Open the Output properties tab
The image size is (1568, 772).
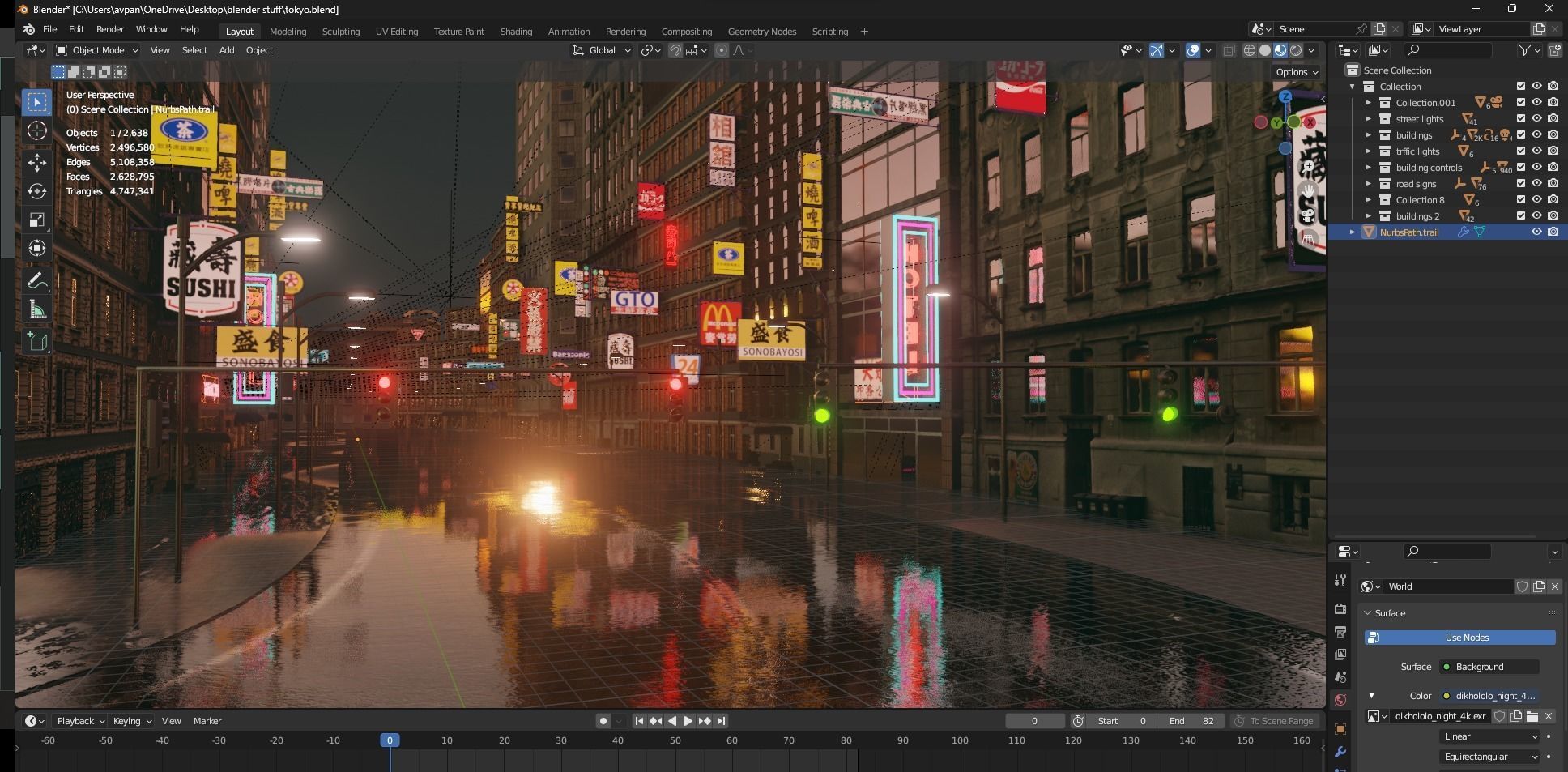click(x=1340, y=631)
